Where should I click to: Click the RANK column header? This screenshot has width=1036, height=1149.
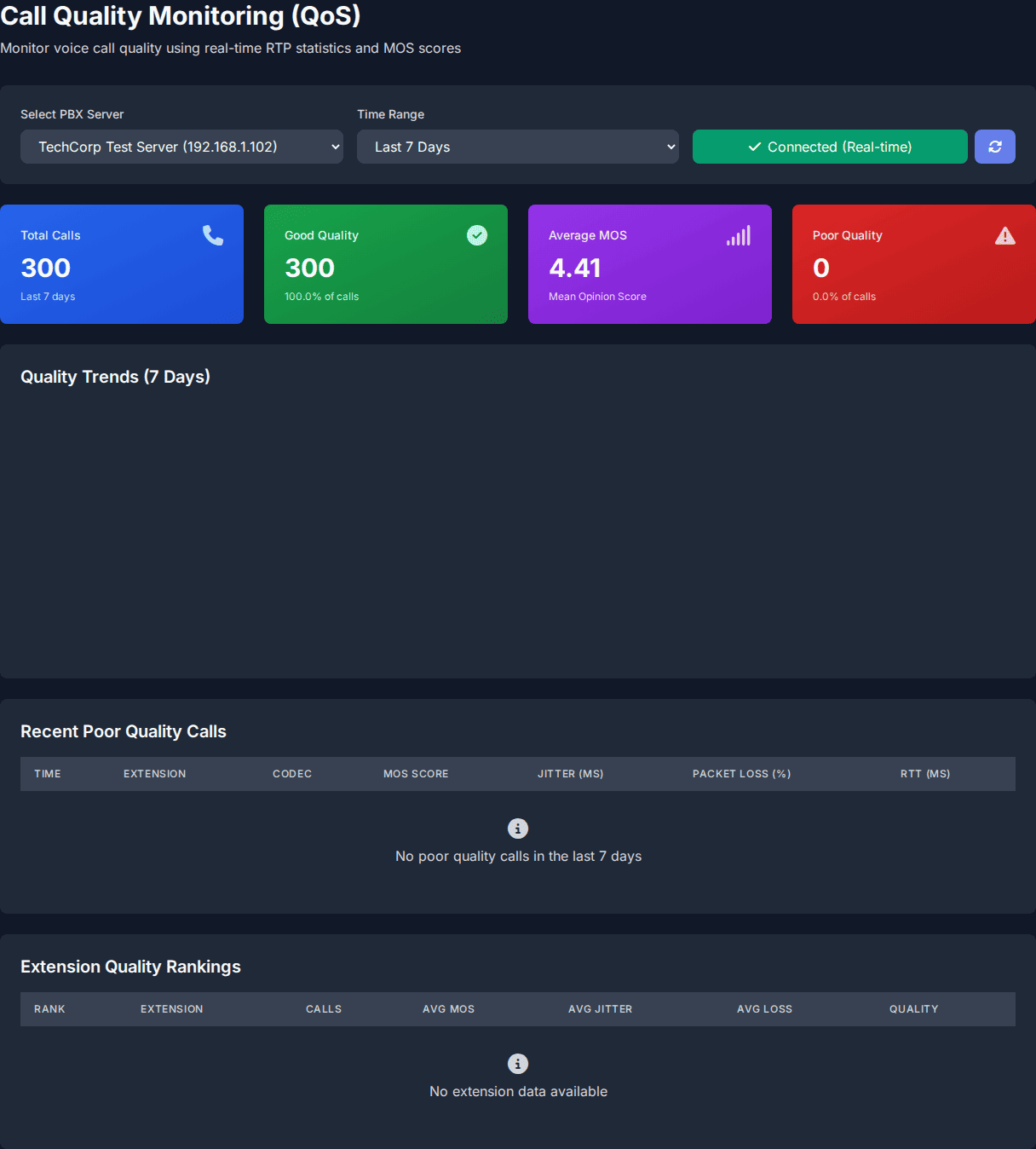pos(49,1008)
